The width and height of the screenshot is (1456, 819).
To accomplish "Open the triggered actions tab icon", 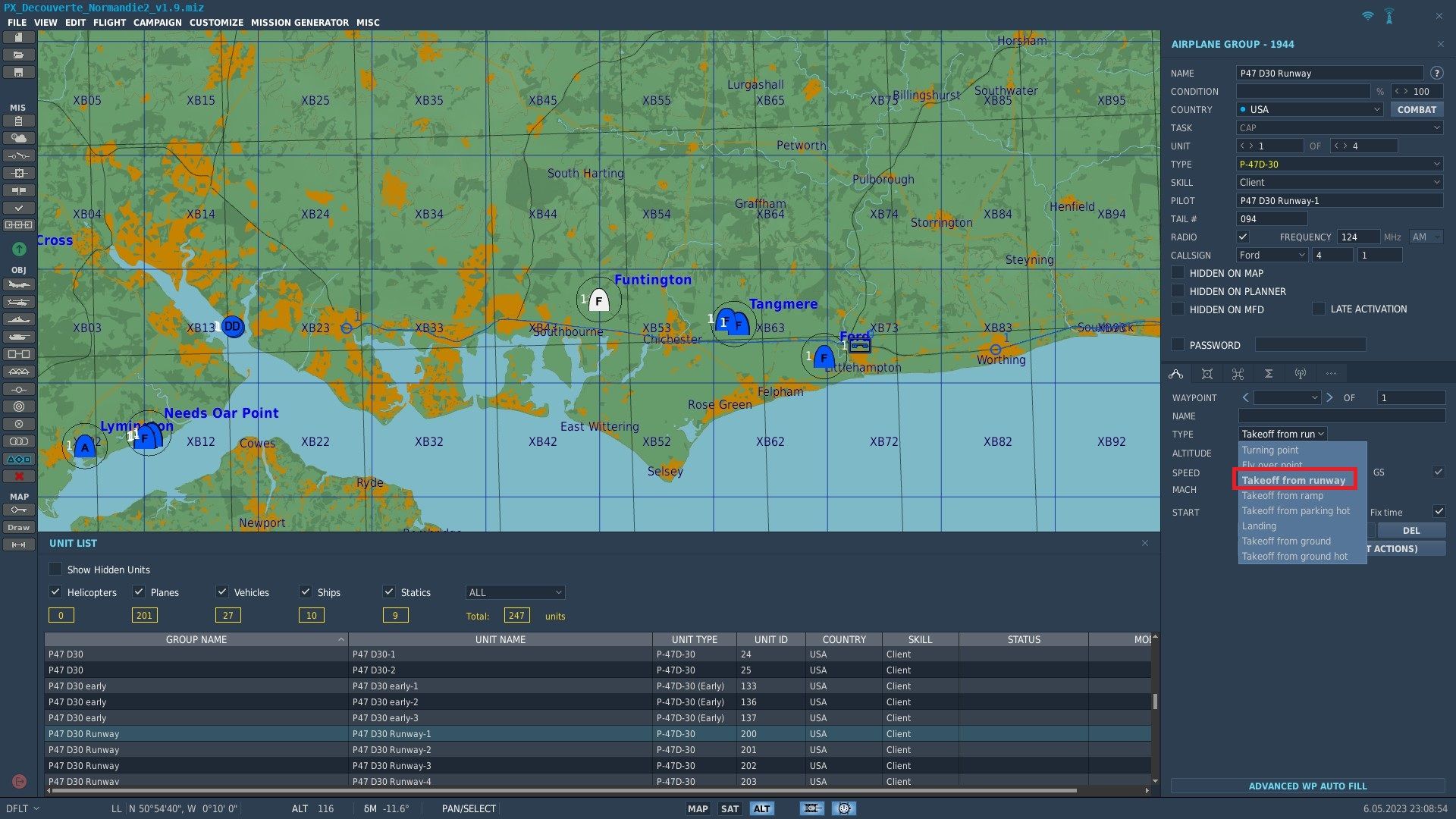I will coord(1238,373).
